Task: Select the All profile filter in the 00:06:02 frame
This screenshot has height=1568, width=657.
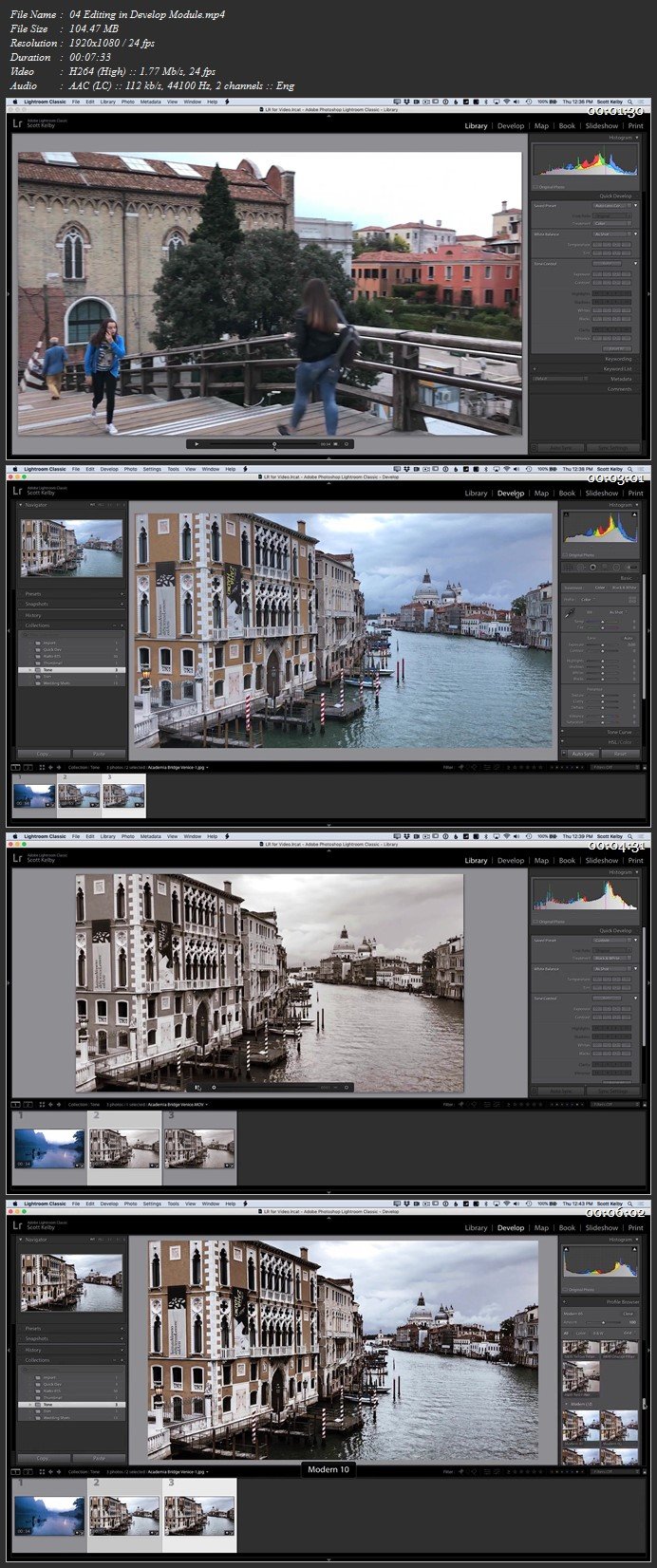Action: point(566,1334)
